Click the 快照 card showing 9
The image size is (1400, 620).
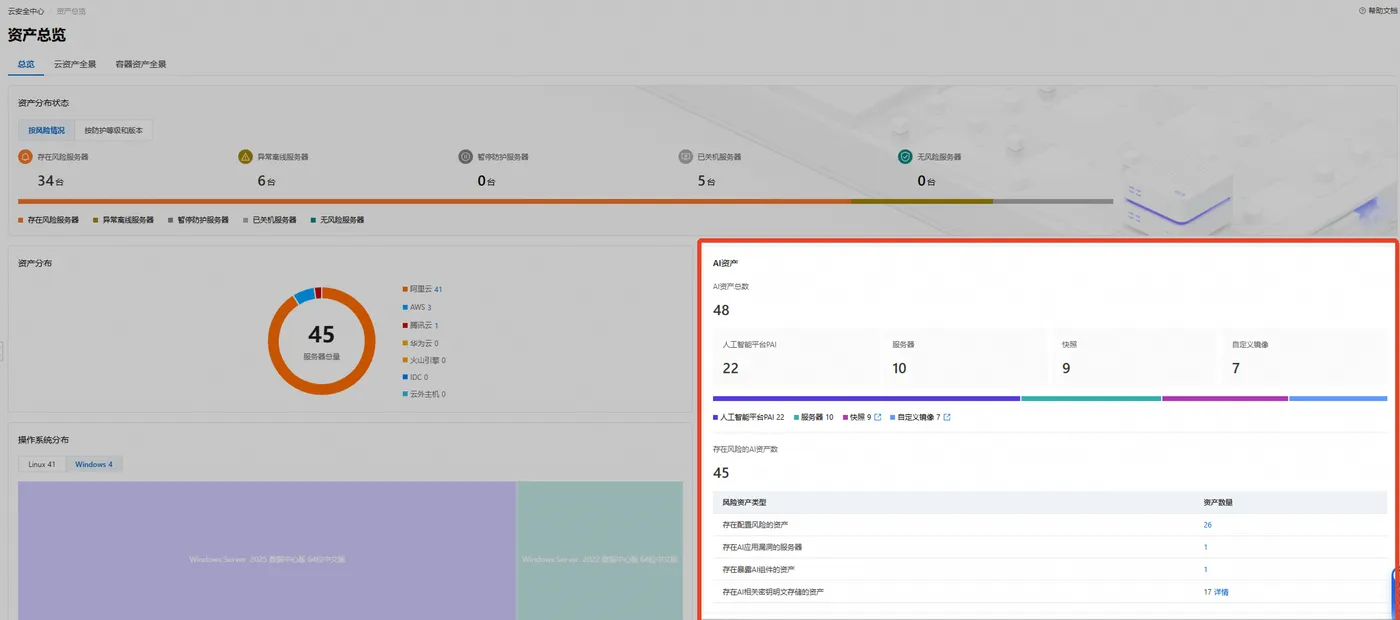coord(1135,357)
